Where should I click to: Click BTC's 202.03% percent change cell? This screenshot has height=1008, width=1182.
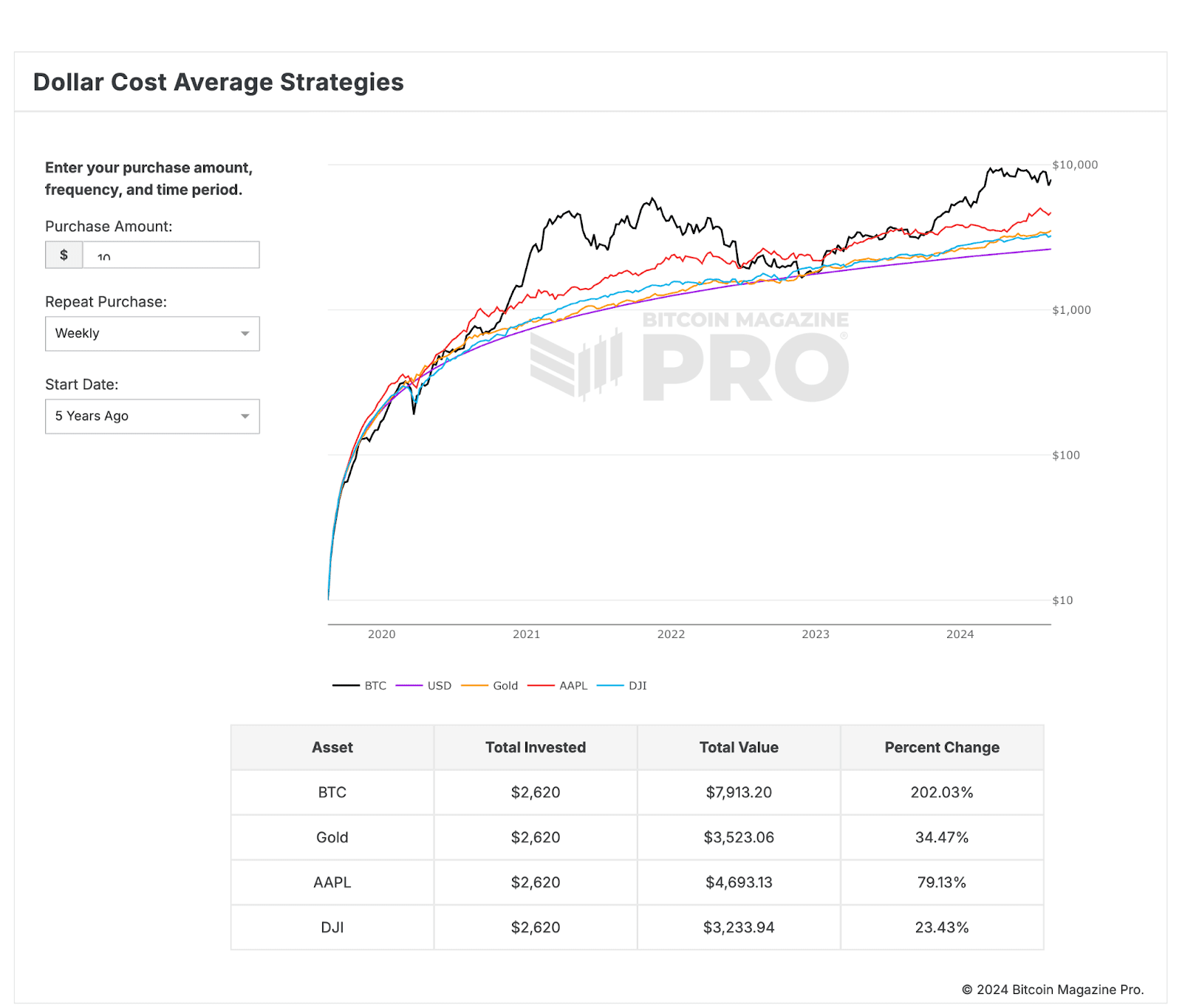point(942,792)
